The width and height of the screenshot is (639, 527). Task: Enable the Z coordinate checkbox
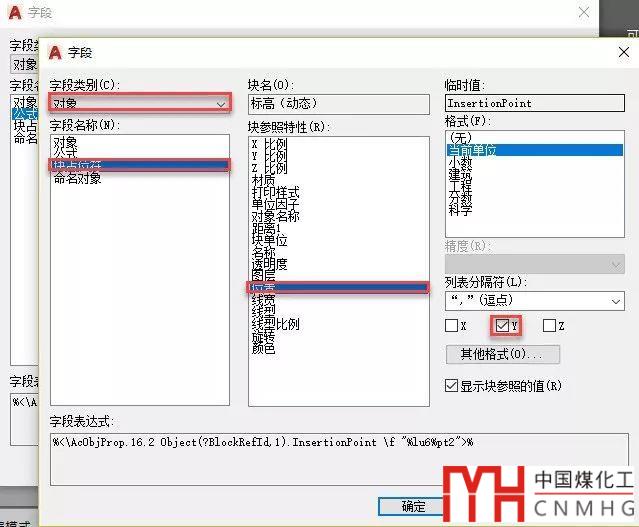(x=549, y=325)
